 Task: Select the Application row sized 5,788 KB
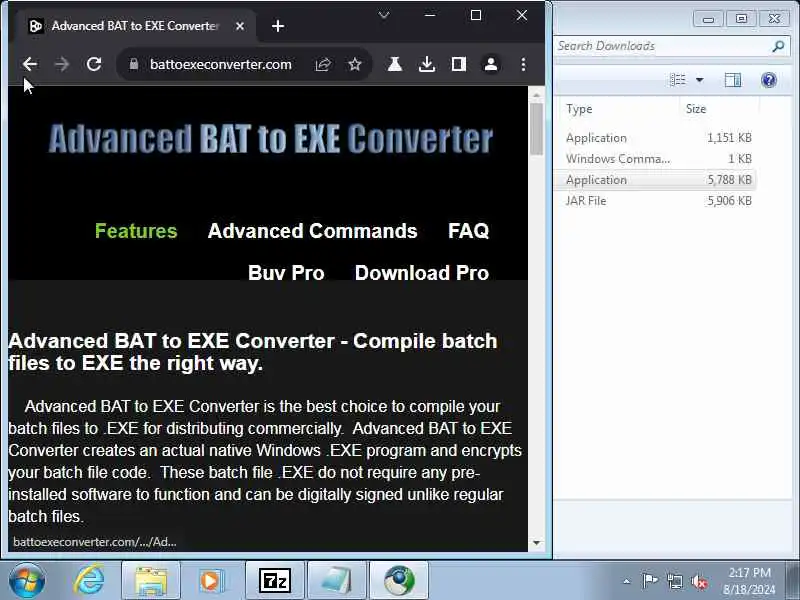[x=655, y=180]
